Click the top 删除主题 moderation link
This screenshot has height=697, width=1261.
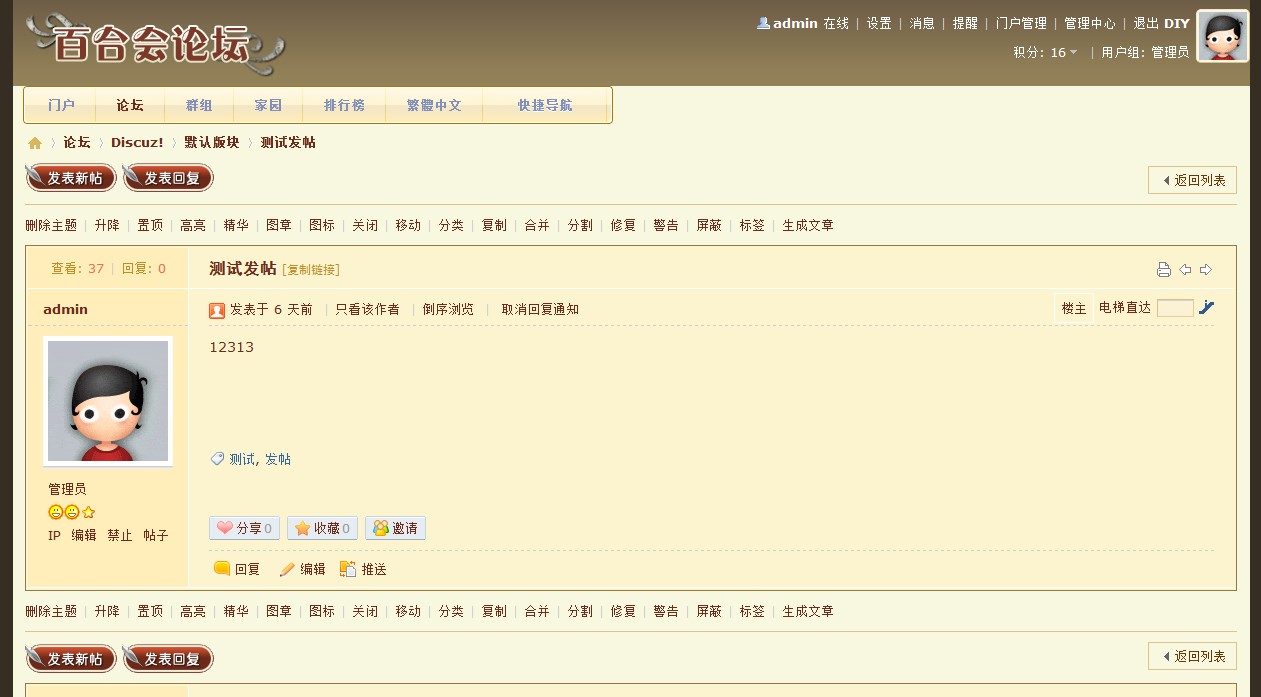[51, 226]
